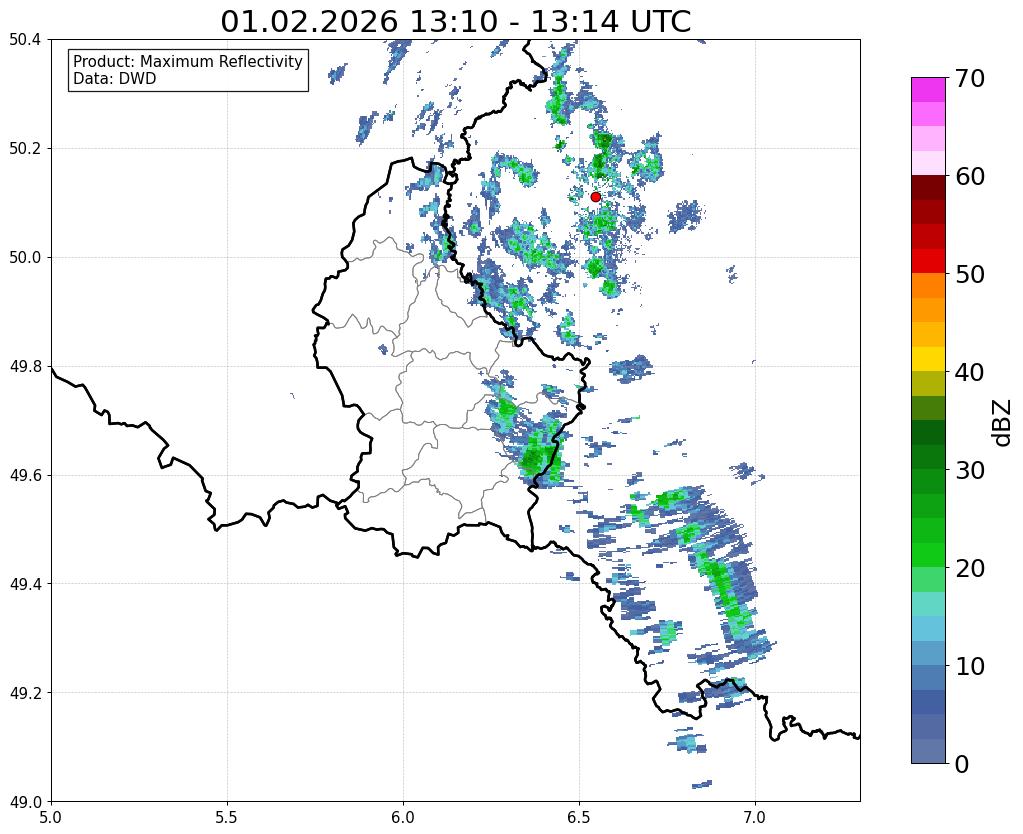Click the y-axis label 50.2

pos(25,149)
